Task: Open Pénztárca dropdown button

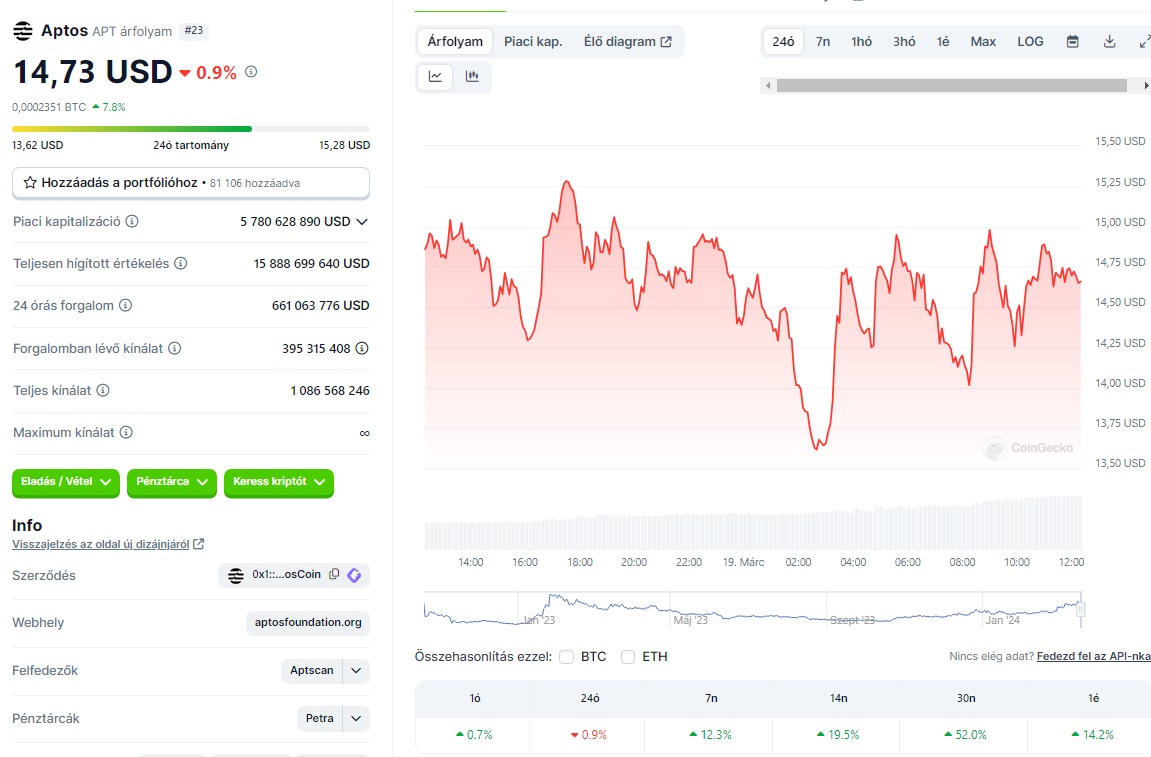Action: coord(172,482)
